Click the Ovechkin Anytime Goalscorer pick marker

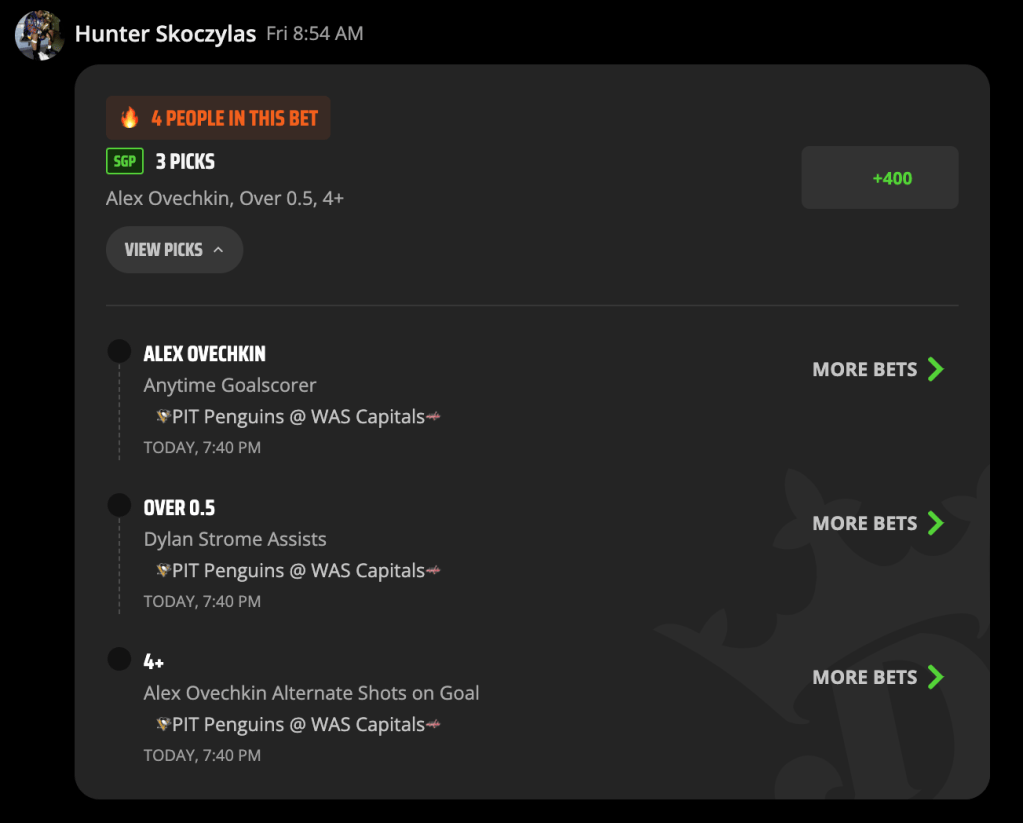pyautogui.click(x=119, y=351)
